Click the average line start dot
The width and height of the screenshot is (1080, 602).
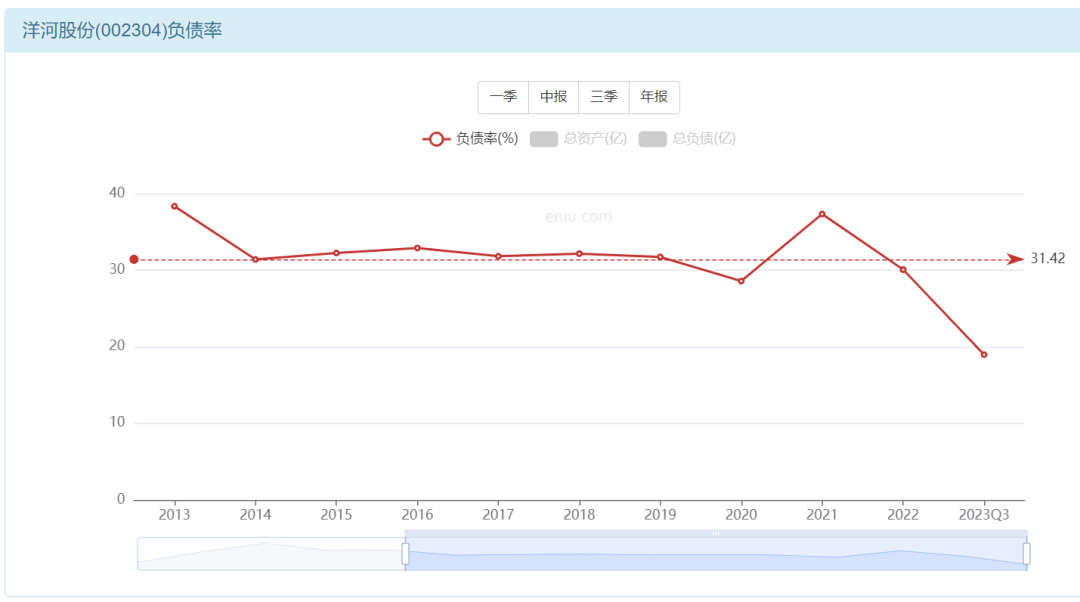click(x=134, y=260)
